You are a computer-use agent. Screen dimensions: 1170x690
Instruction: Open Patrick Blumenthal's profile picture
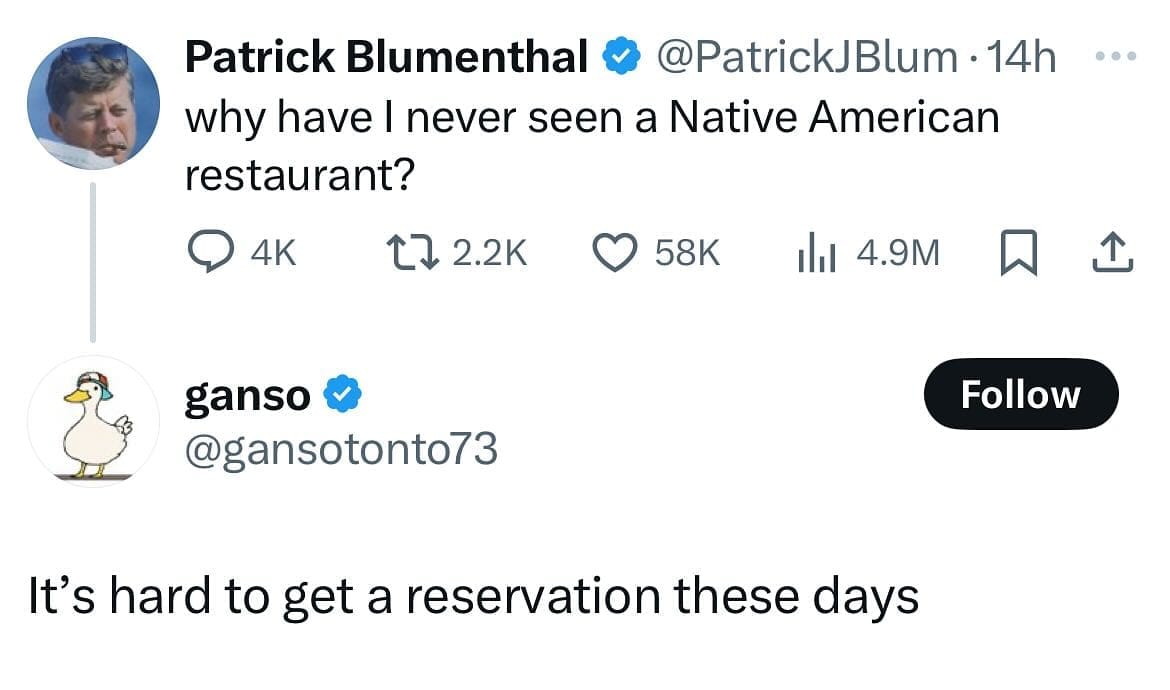click(x=92, y=103)
